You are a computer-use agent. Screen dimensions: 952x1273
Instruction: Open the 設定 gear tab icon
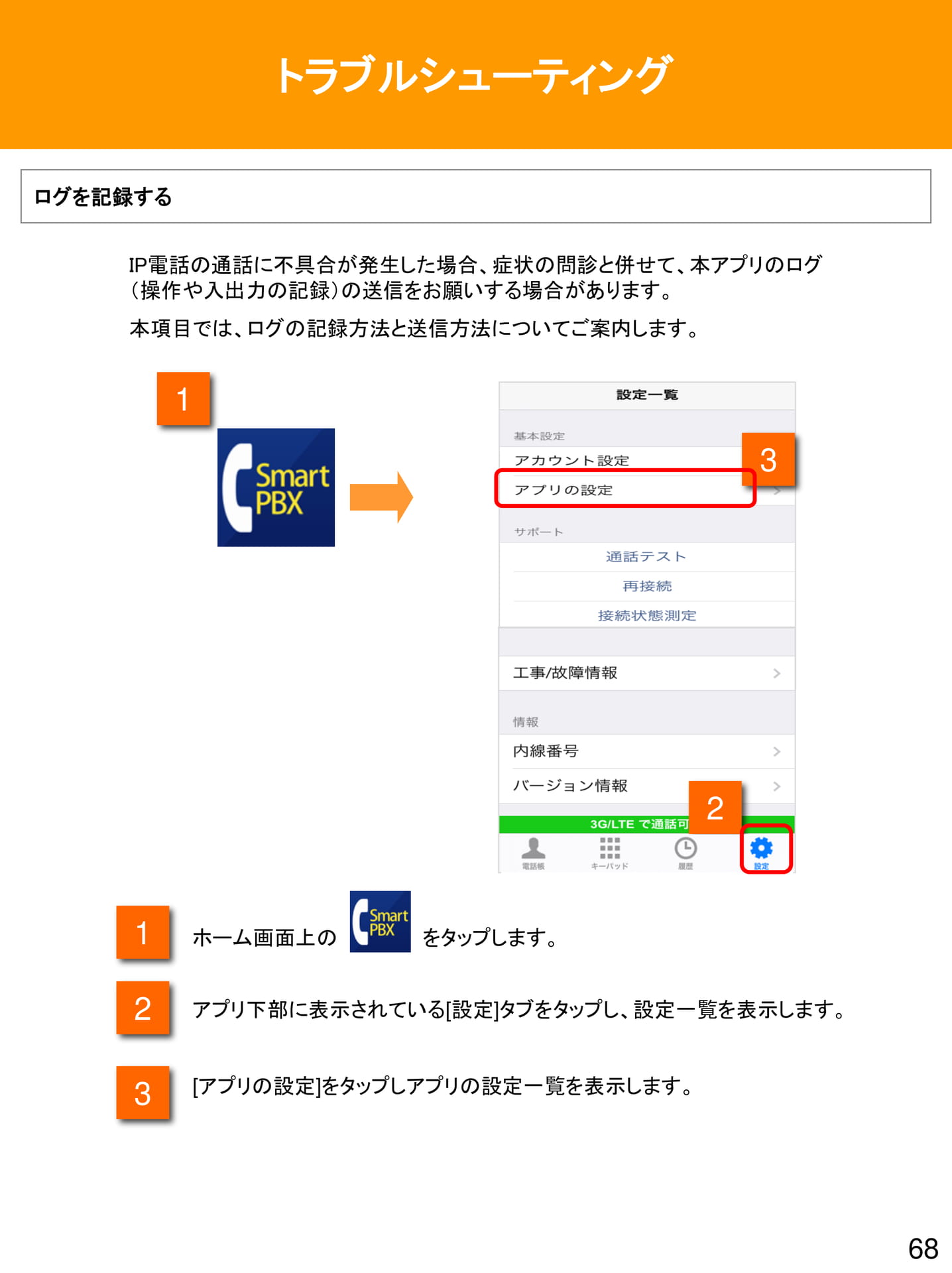click(x=761, y=847)
